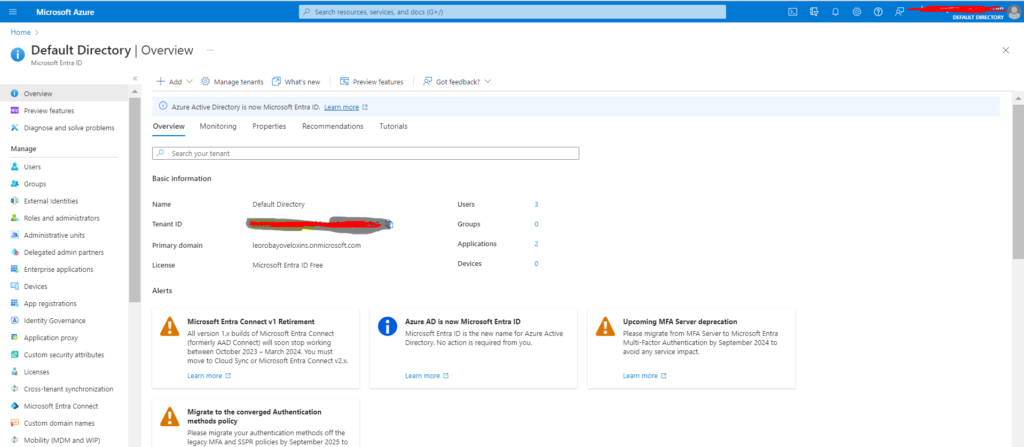Screen dimensions: 1024x447
Task: Click the Custom security attributes icon
Action: 14,355
